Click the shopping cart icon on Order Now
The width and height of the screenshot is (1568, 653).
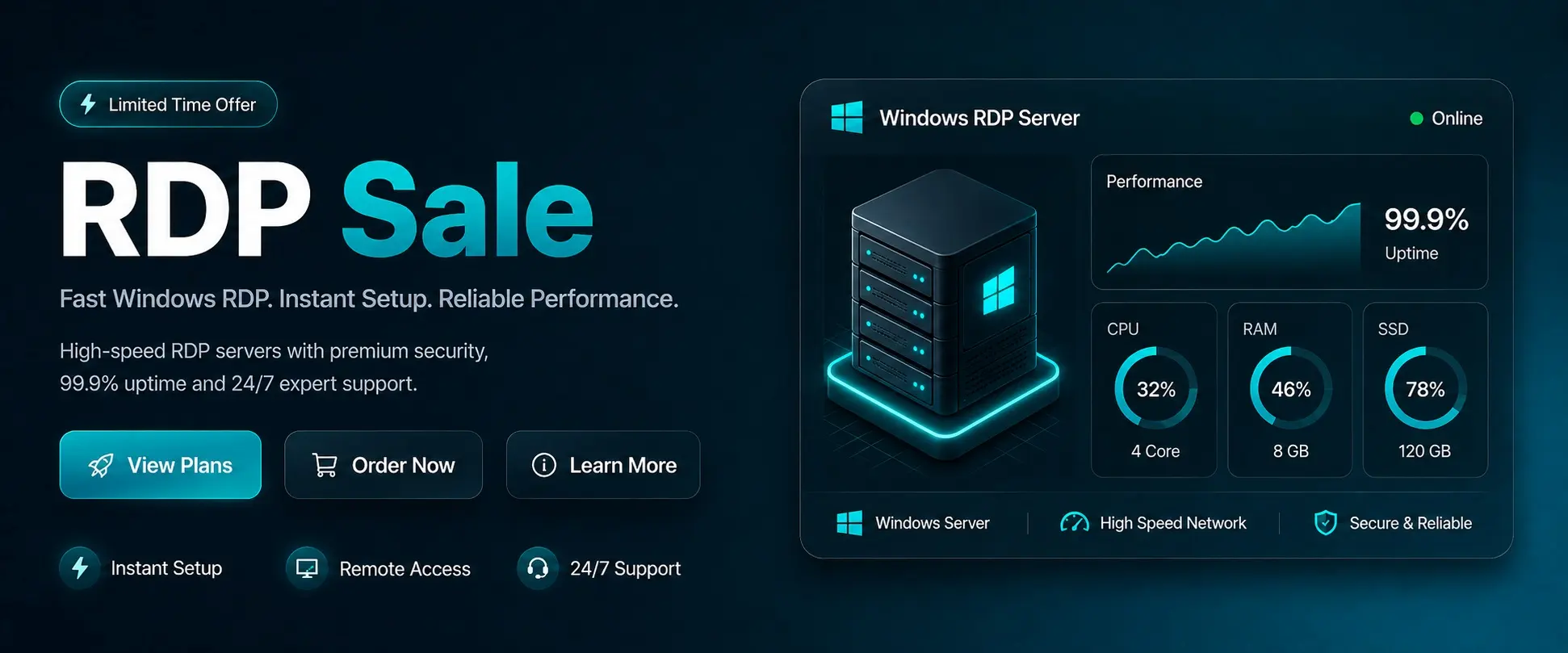click(325, 465)
